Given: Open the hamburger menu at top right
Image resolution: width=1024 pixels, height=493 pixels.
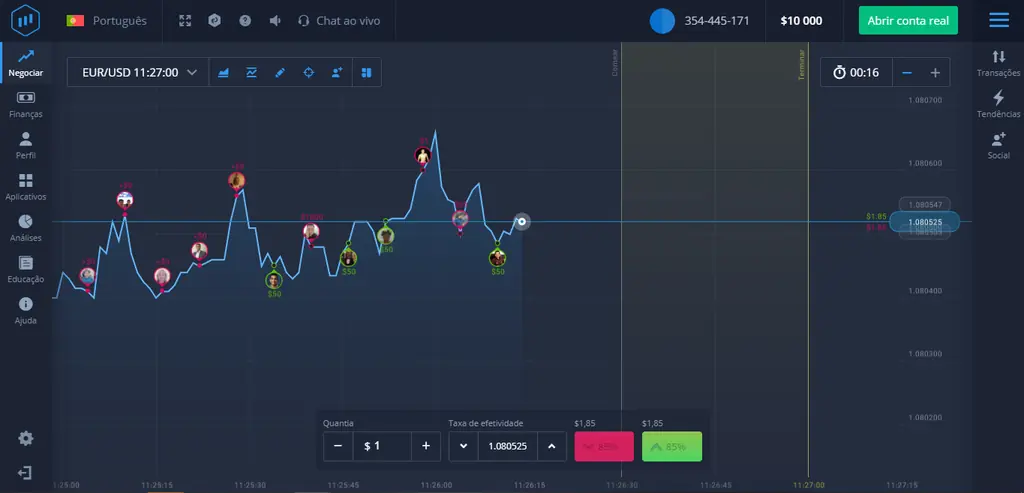Looking at the screenshot, I should (x=998, y=20).
